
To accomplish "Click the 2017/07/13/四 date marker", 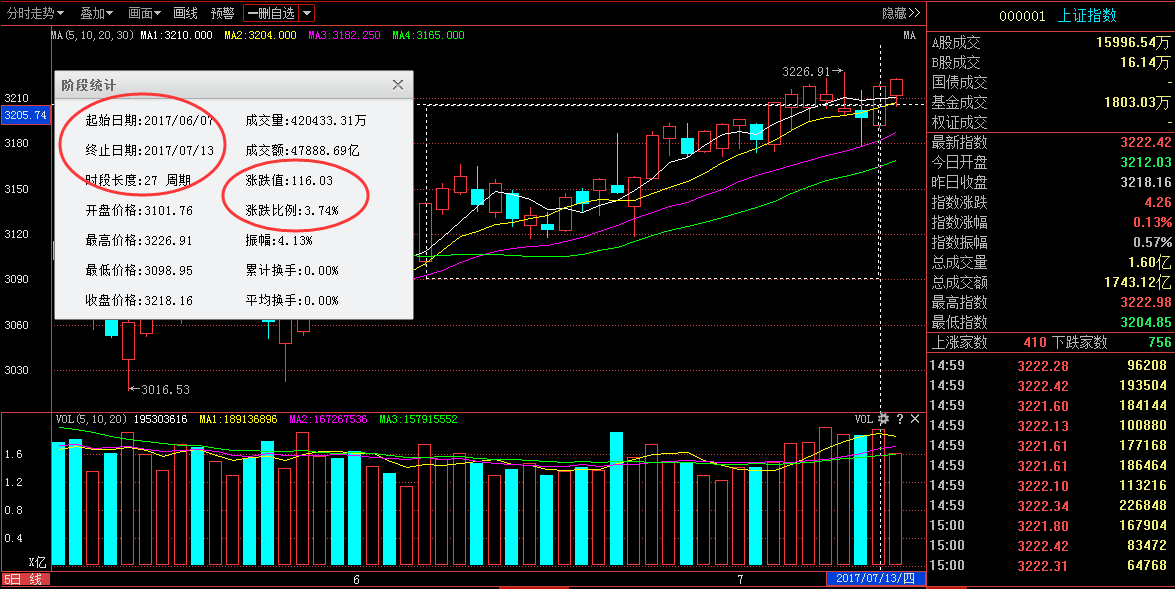I will 875,579.
